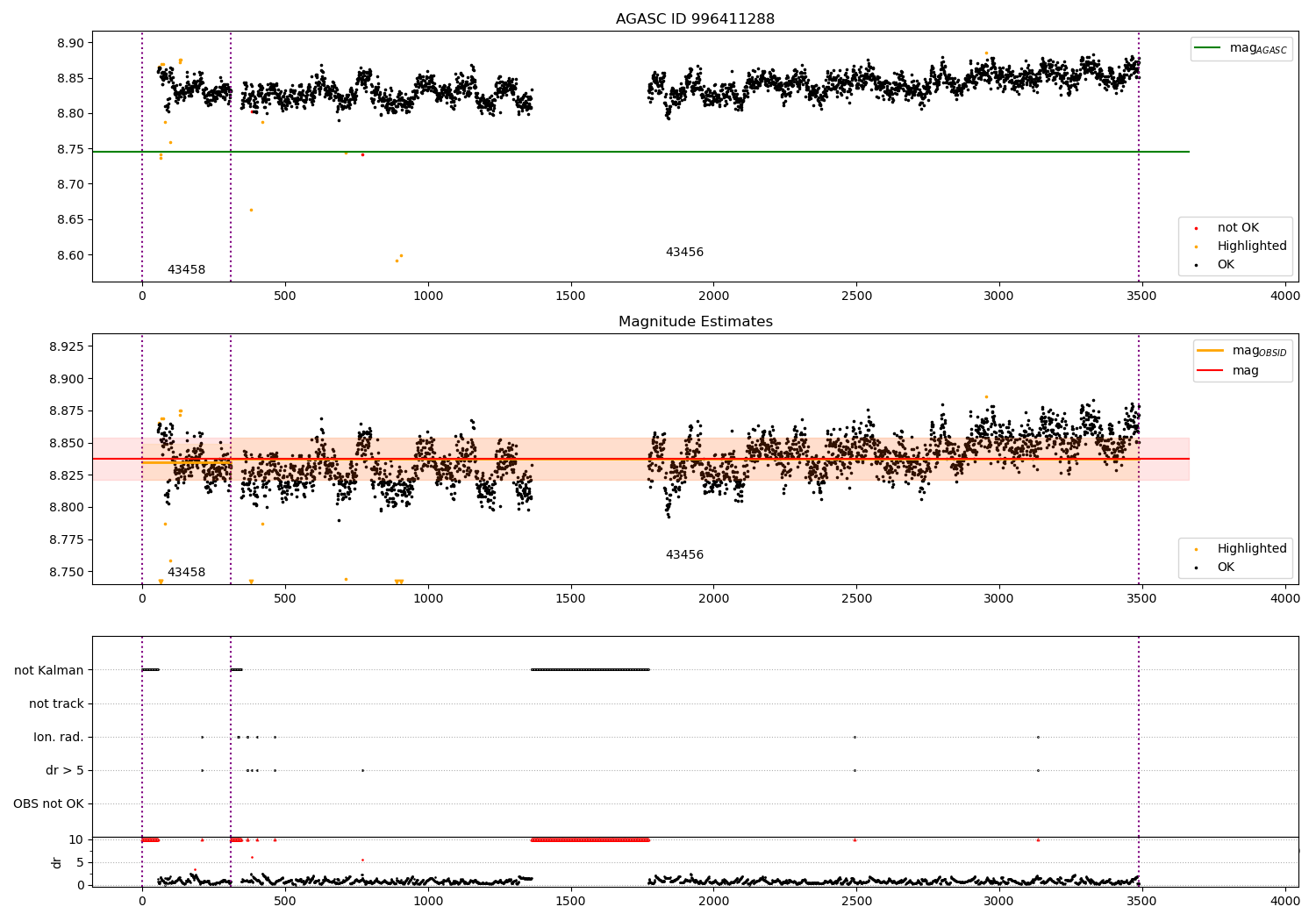Viewport: 1316px width, 921px height.
Task: Click the 8.75 tick on the top y-axis
Action: point(69,150)
